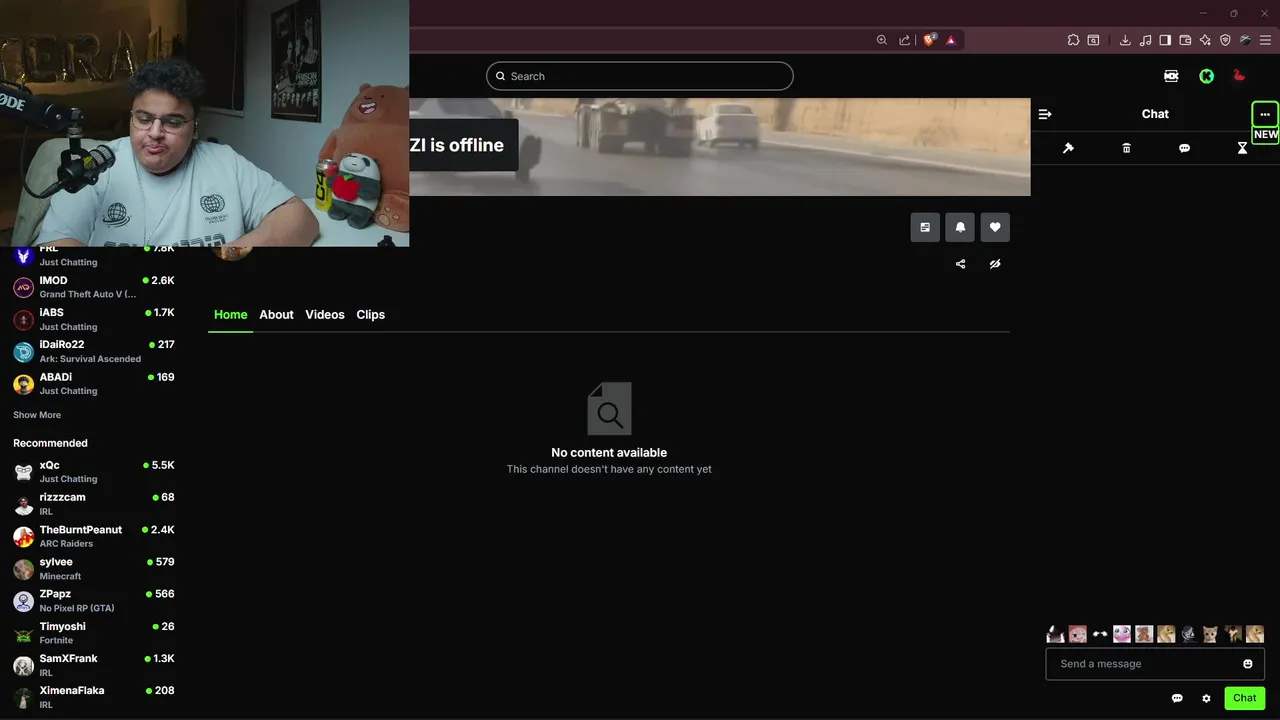Viewport: 1280px width, 720px height.
Task: Open browser downloads icon
Action: 1125,40
